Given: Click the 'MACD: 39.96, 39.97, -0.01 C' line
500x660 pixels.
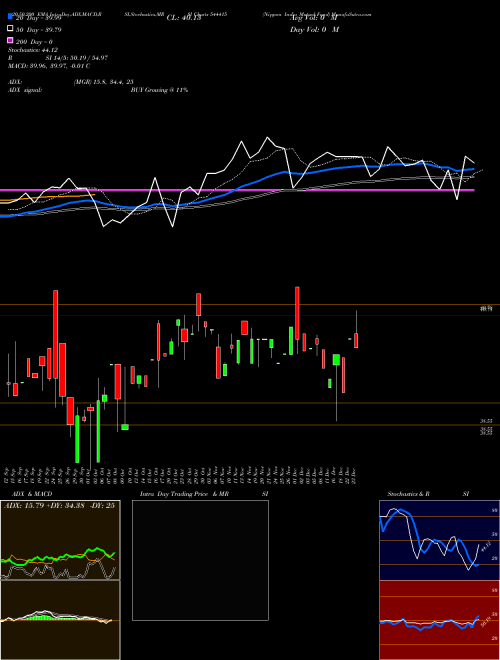Looking at the screenshot, I should tap(49, 66).
